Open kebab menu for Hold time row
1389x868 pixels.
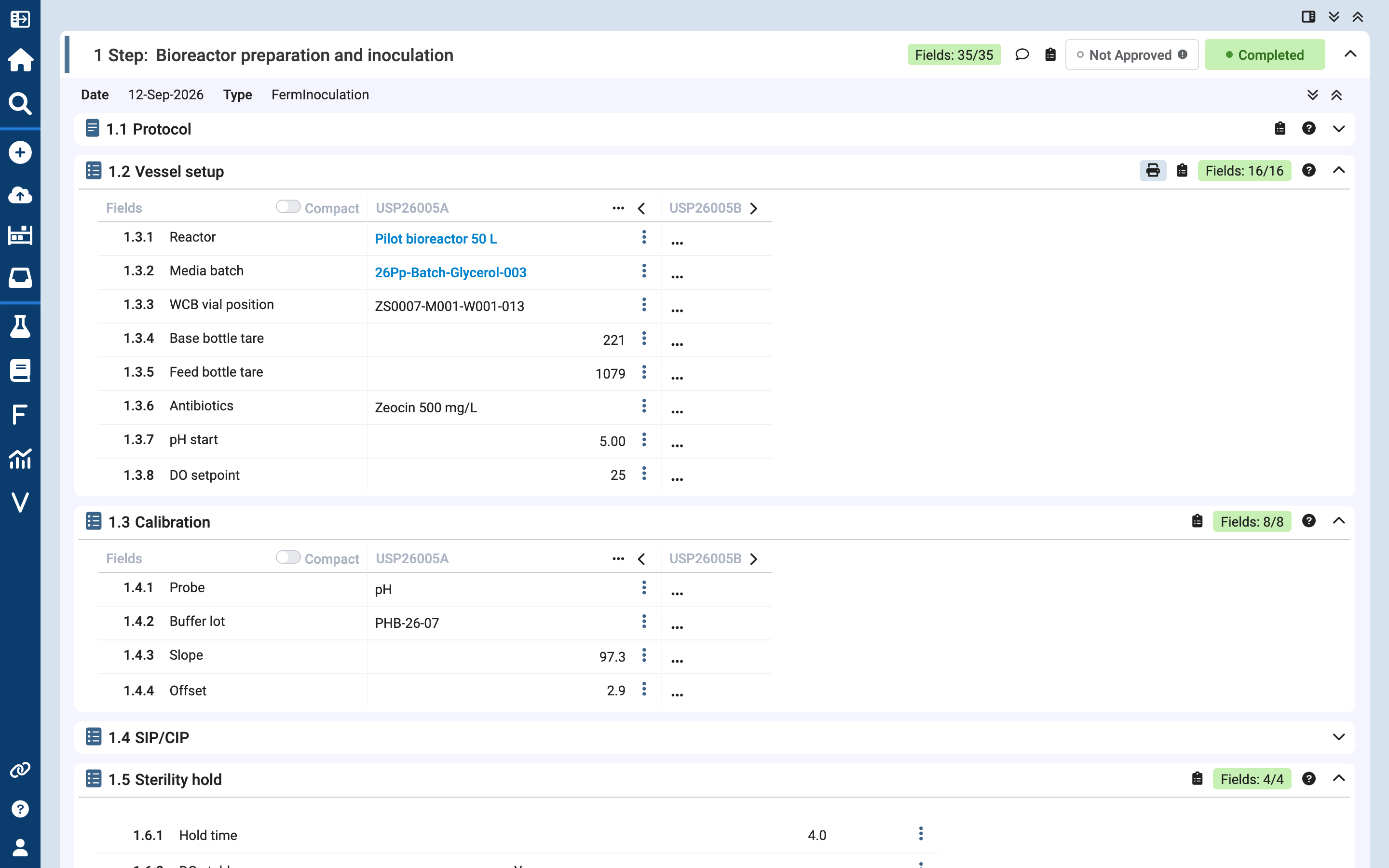pyautogui.click(x=921, y=834)
